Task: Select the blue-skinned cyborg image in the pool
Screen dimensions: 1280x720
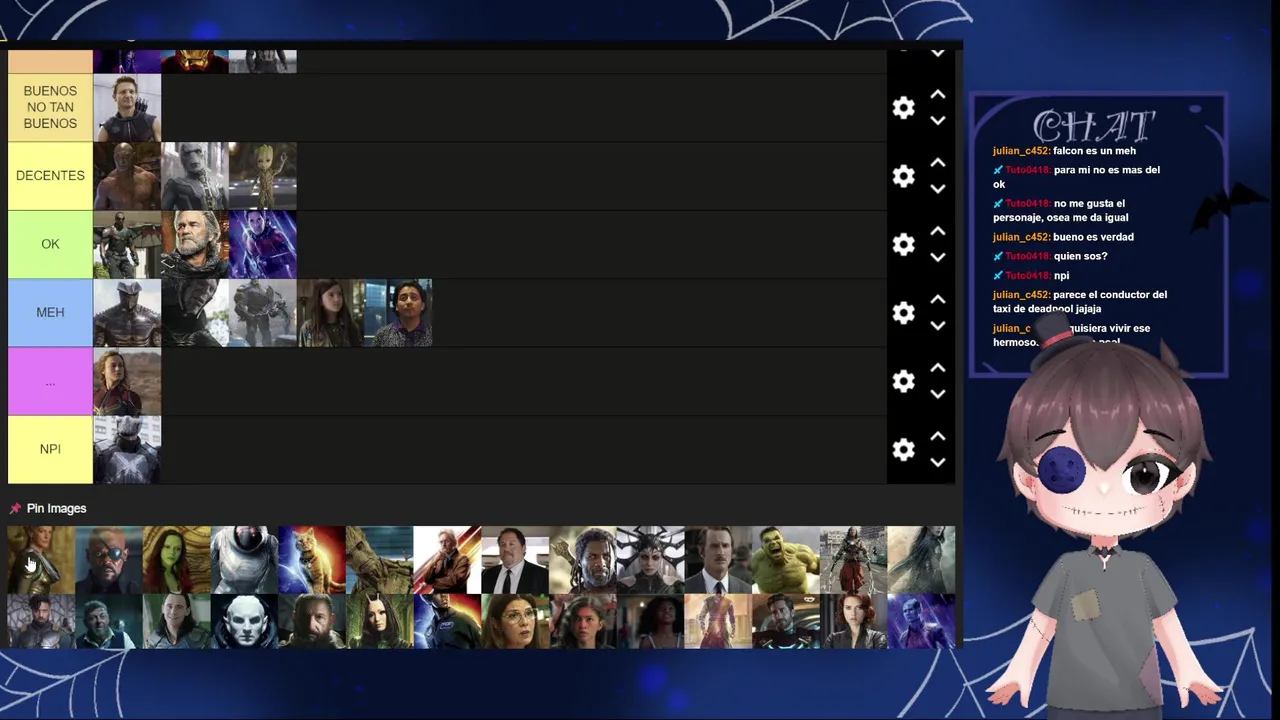Action: [x=921, y=621]
